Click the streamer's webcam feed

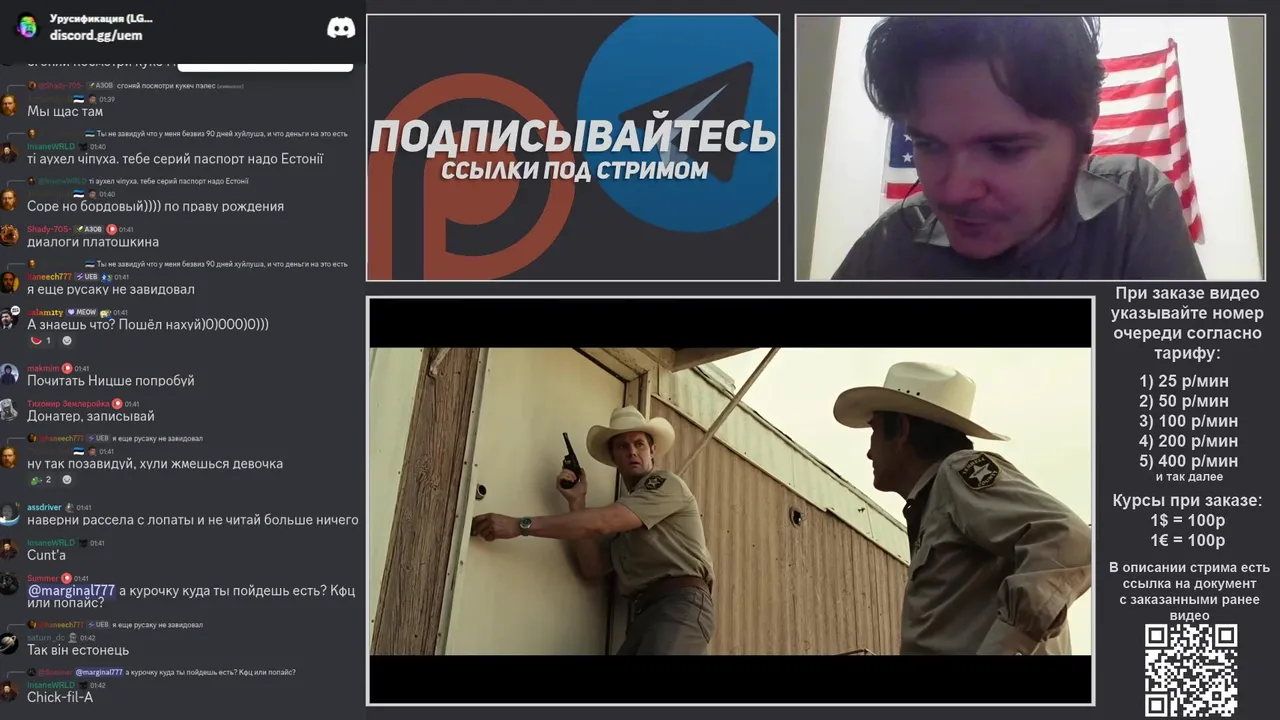[x=1030, y=147]
